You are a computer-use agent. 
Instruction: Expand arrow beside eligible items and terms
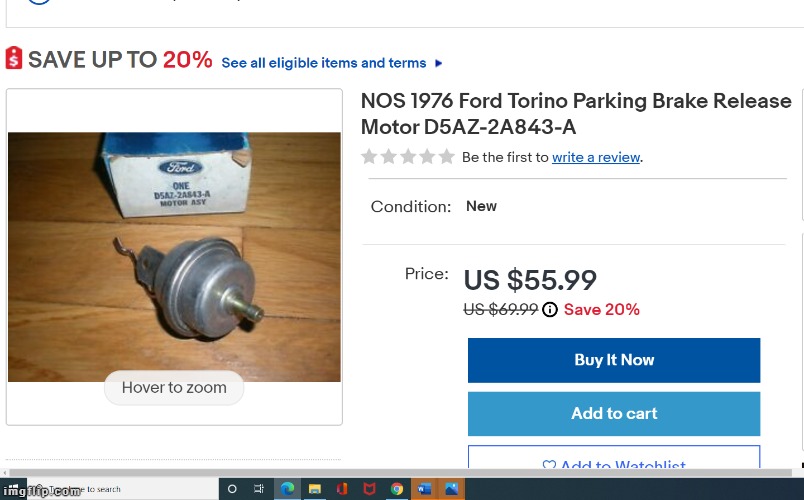tap(438, 63)
